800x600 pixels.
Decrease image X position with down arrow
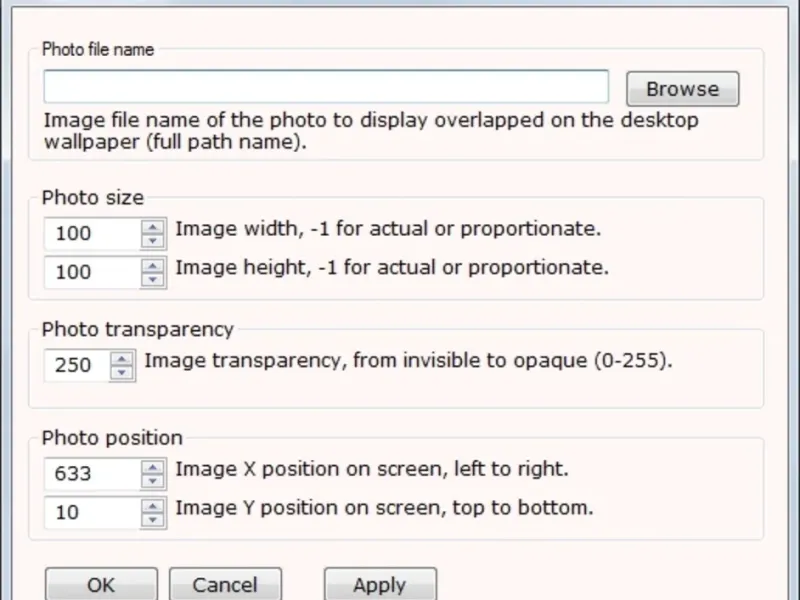click(x=153, y=480)
